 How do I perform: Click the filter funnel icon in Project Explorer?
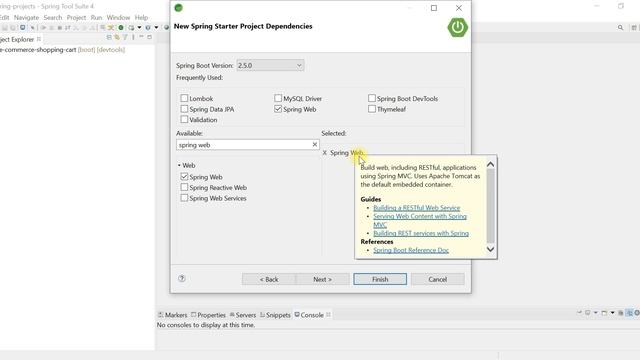coord(125,37)
